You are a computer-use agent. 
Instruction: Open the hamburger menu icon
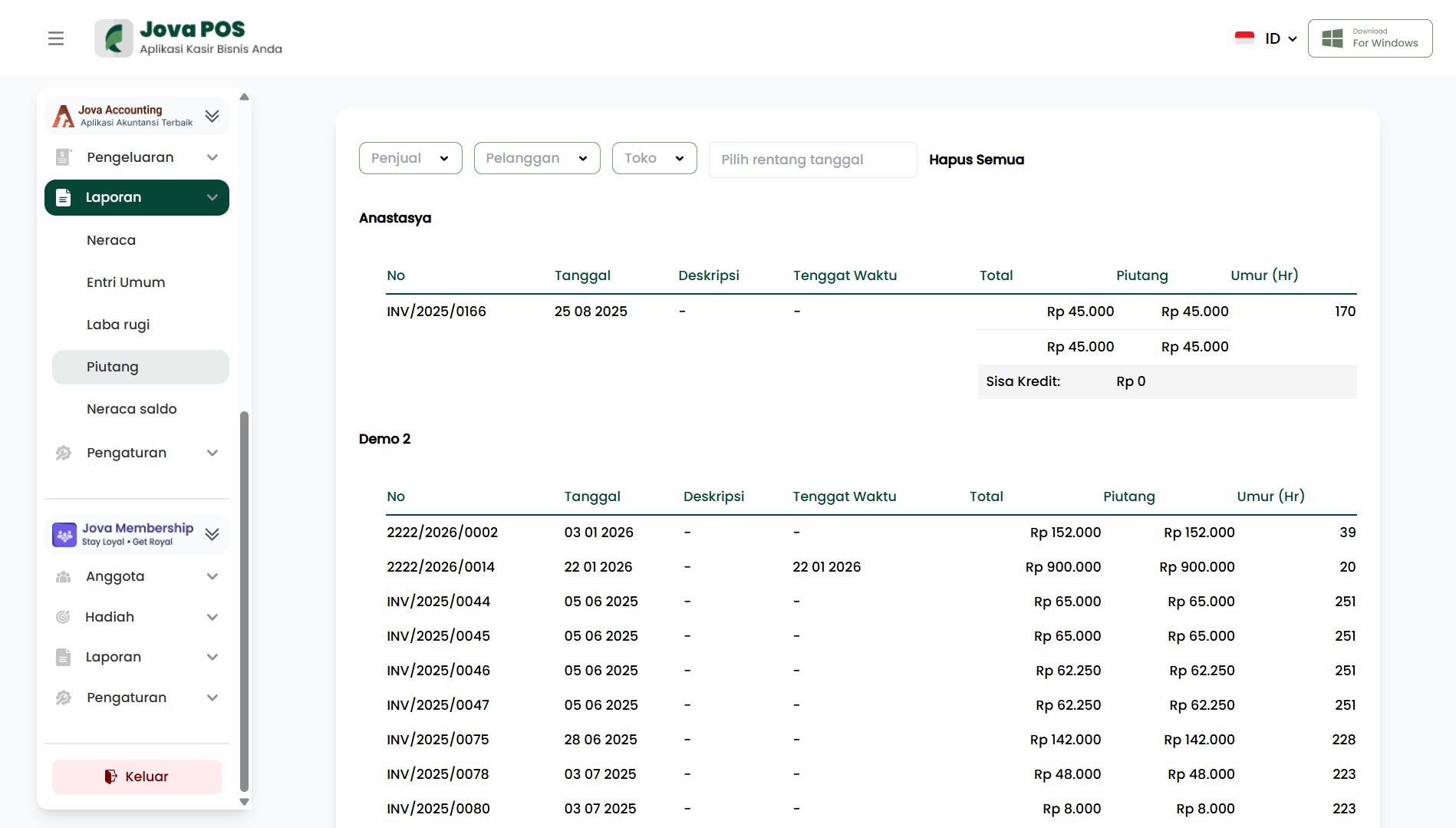pyautogui.click(x=56, y=38)
